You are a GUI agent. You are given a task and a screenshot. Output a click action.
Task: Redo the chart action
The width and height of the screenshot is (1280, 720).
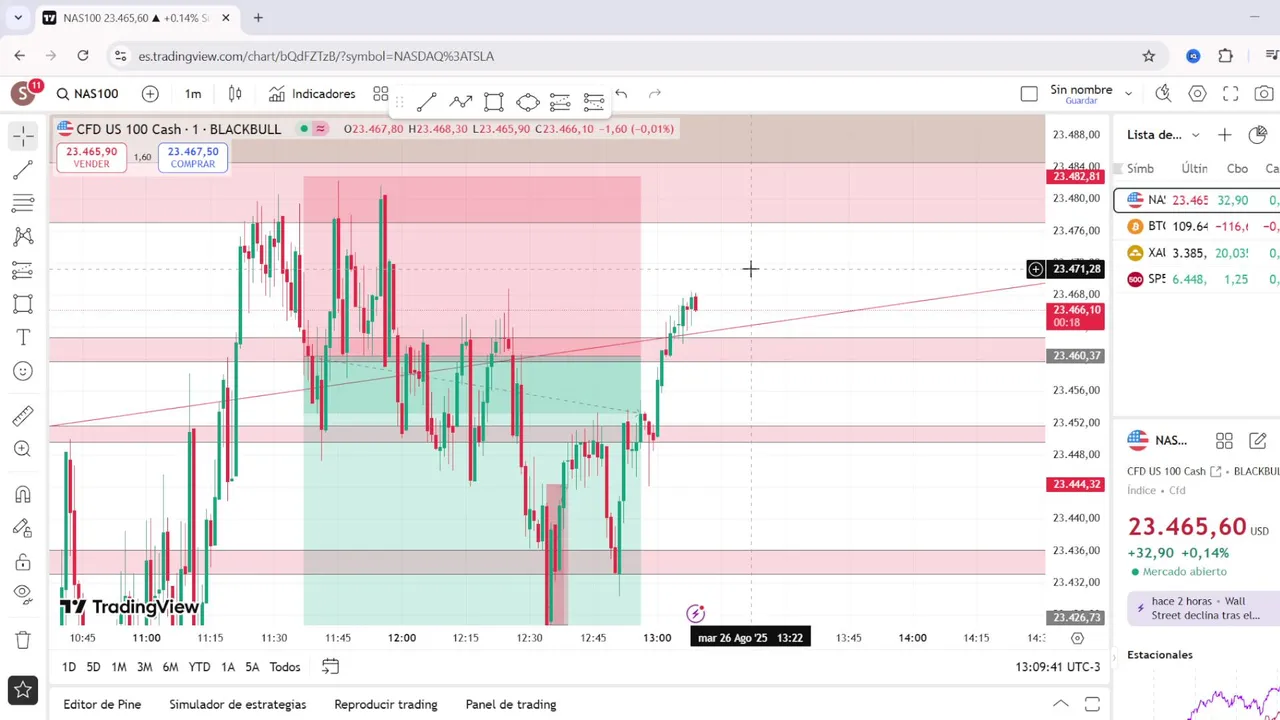(655, 94)
